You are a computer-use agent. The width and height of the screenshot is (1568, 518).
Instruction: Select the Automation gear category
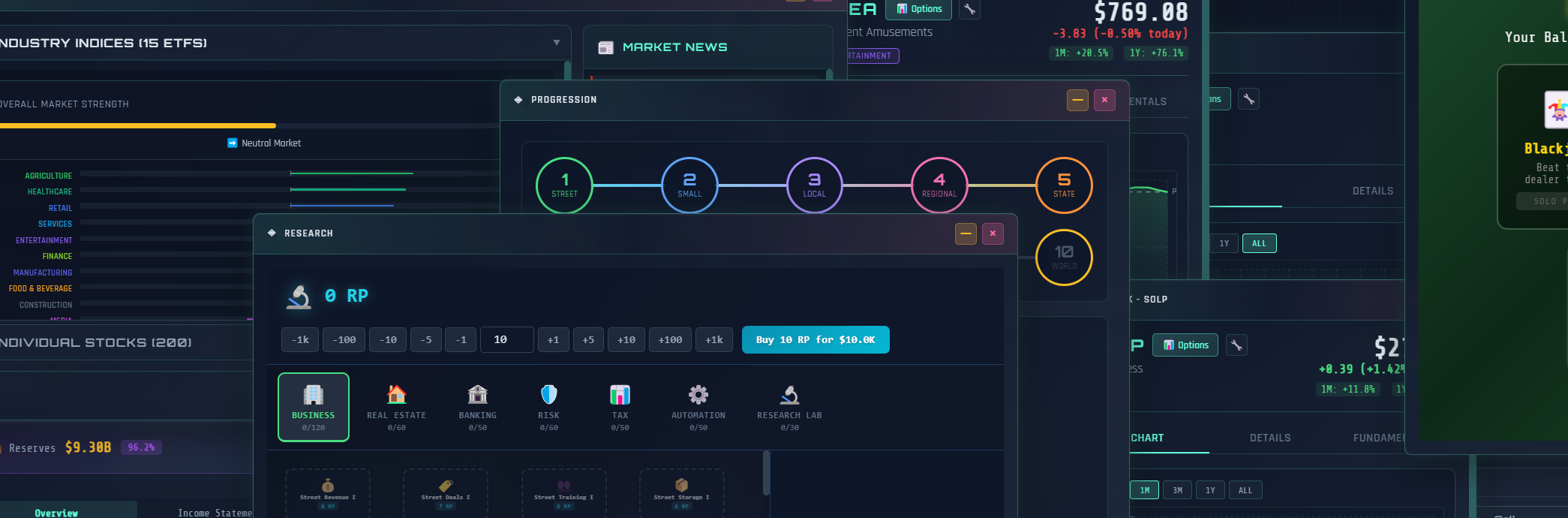tap(698, 407)
